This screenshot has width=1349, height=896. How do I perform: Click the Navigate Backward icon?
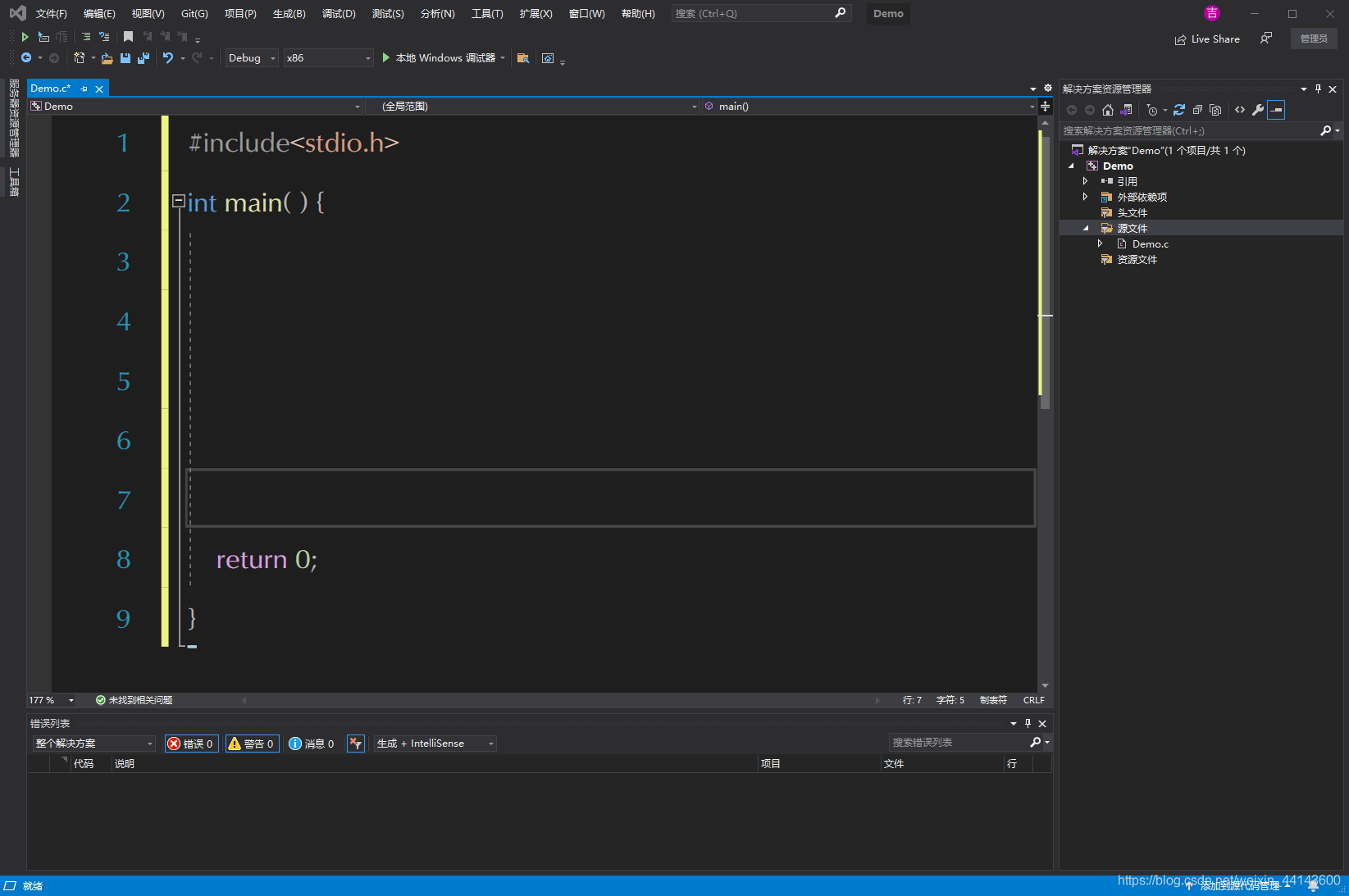point(26,57)
